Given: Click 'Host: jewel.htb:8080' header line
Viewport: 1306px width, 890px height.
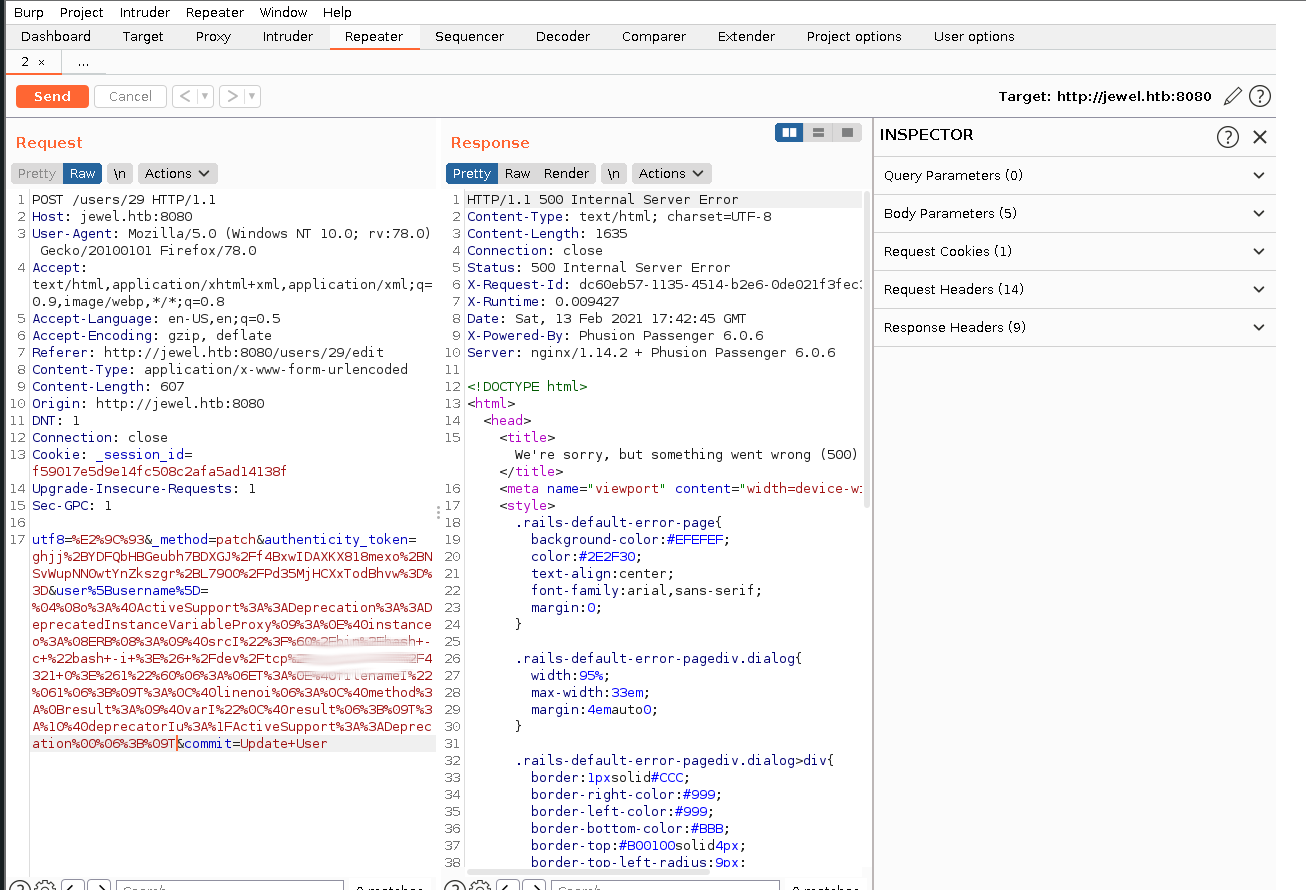Looking at the screenshot, I should pos(112,216).
